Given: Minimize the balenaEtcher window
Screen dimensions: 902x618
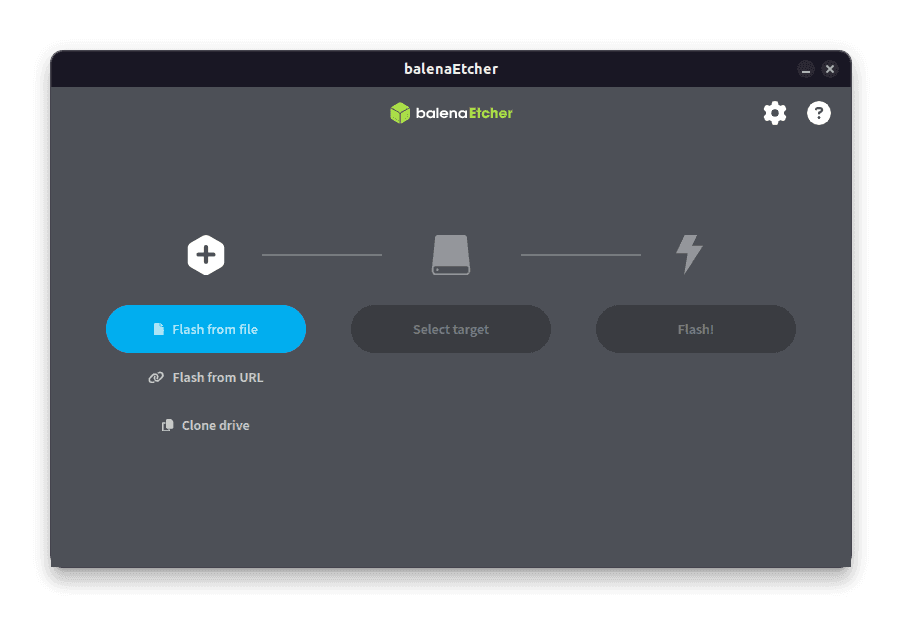Looking at the screenshot, I should click(x=806, y=69).
